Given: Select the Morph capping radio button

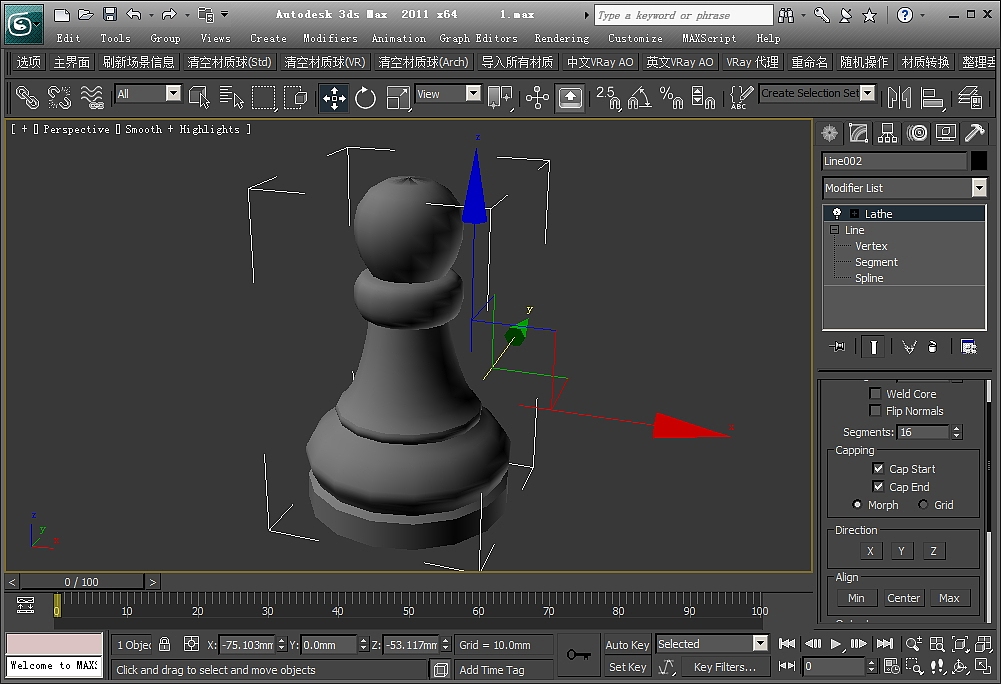Looking at the screenshot, I should coord(857,505).
